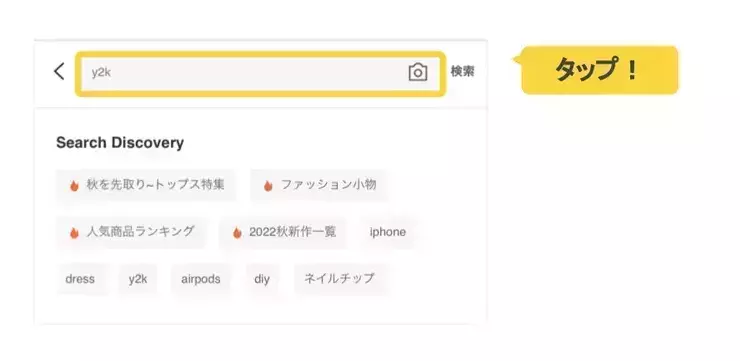Select the iphone search tag
Viewport: 740px width, 361px height.
coord(387,232)
